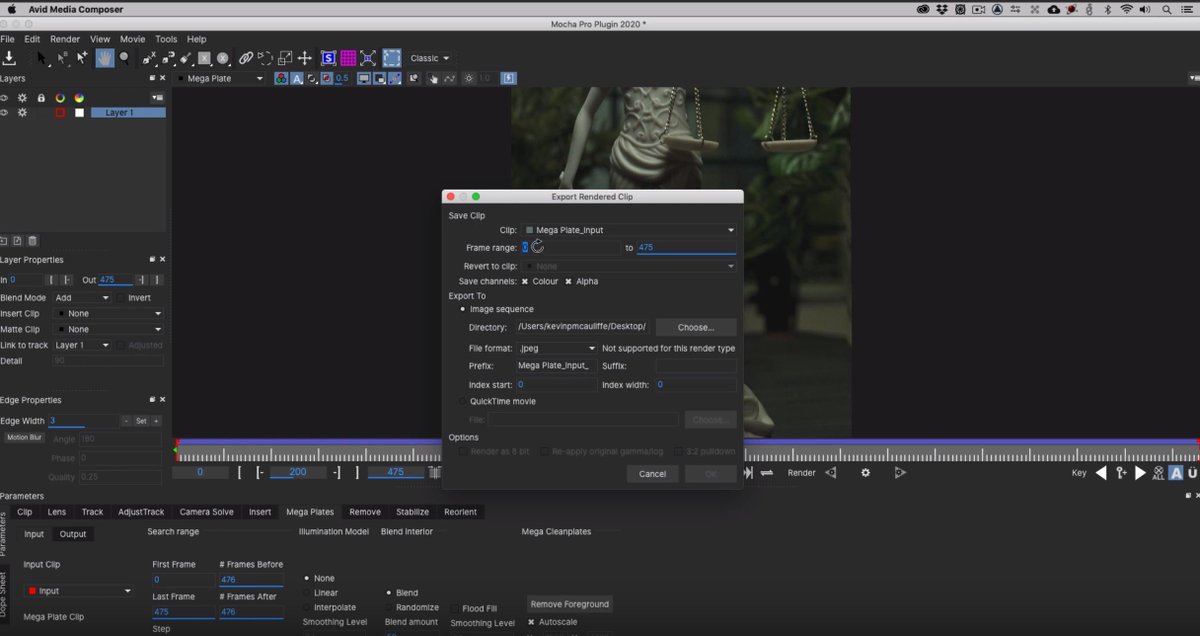Open the Render menu
1200x636 pixels.
(x=65, y=39)
